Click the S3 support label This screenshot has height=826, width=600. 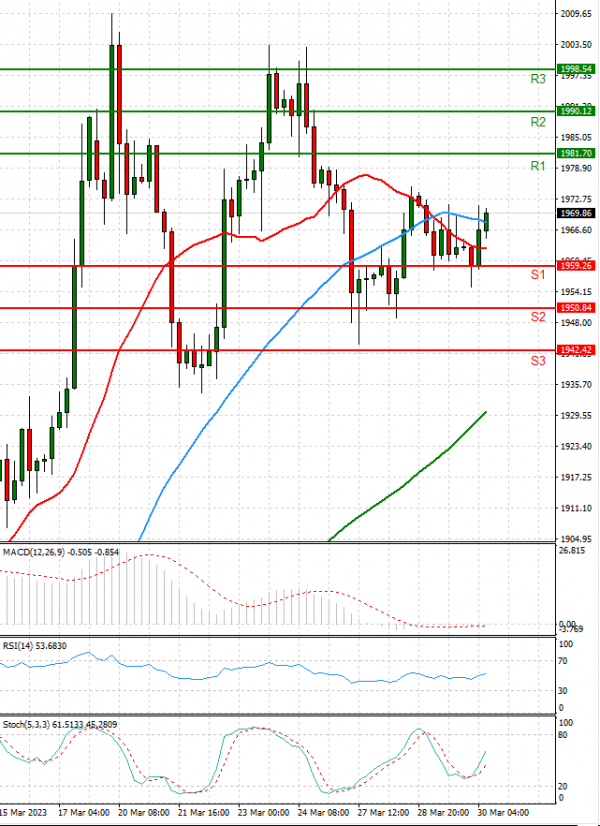point(538,361)
